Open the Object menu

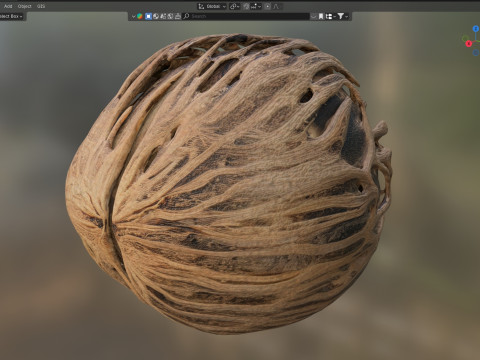[24, 6]
